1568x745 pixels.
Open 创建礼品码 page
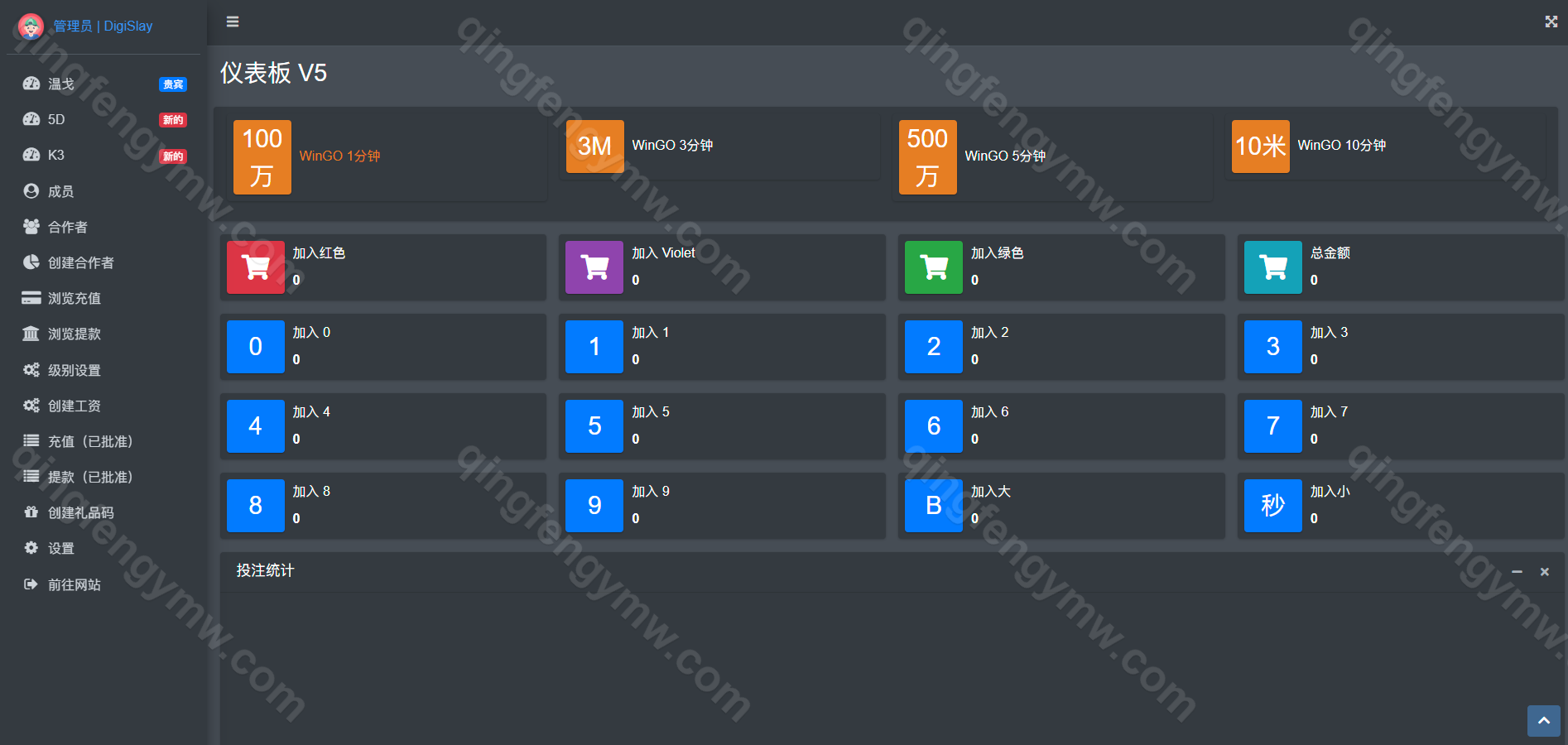click(x=103, y=512)
